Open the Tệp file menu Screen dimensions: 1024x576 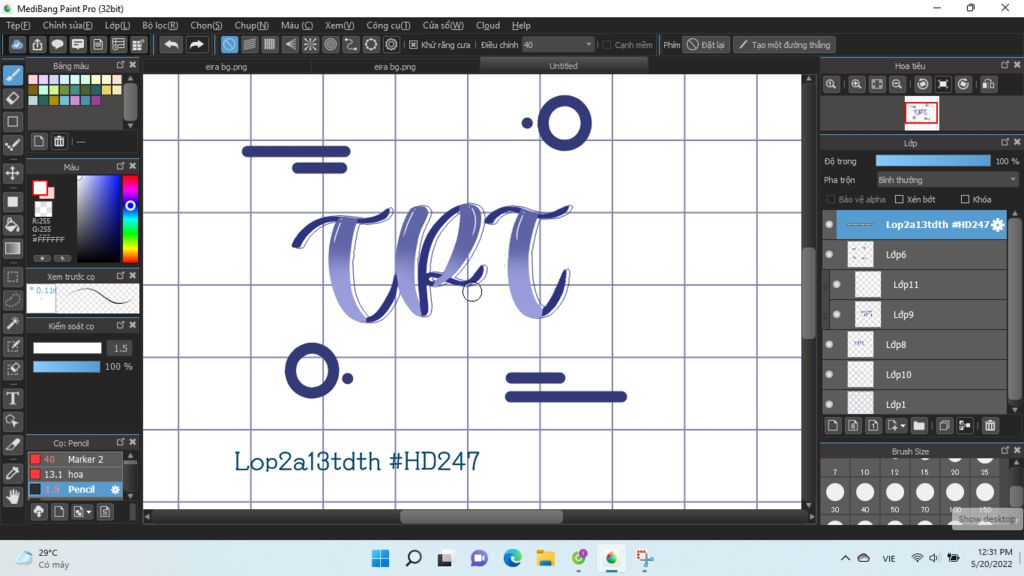click(18, 25)
